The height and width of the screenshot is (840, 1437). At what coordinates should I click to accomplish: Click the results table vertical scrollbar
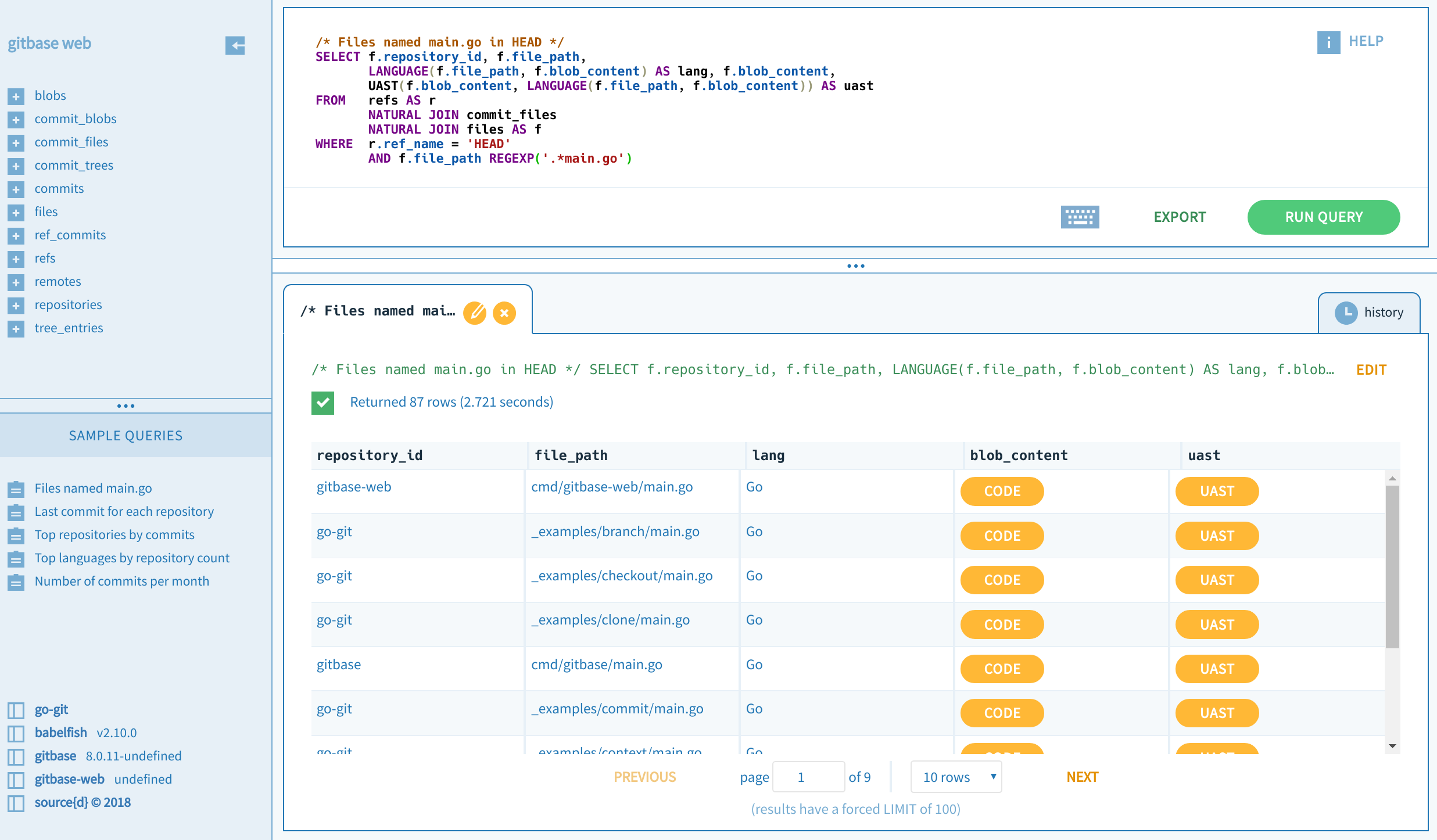1392,566
